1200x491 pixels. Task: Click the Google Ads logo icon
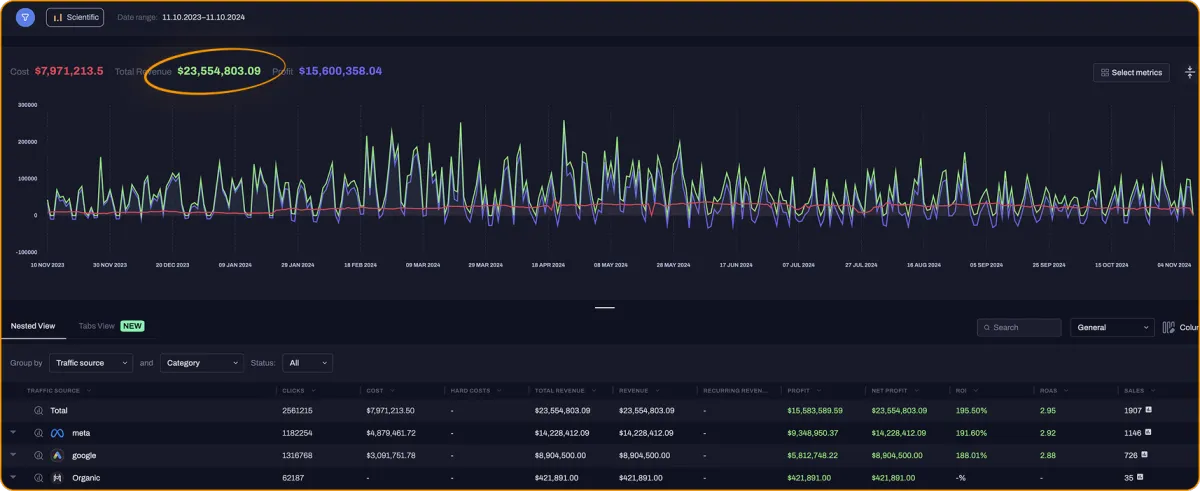coord(58,455)
